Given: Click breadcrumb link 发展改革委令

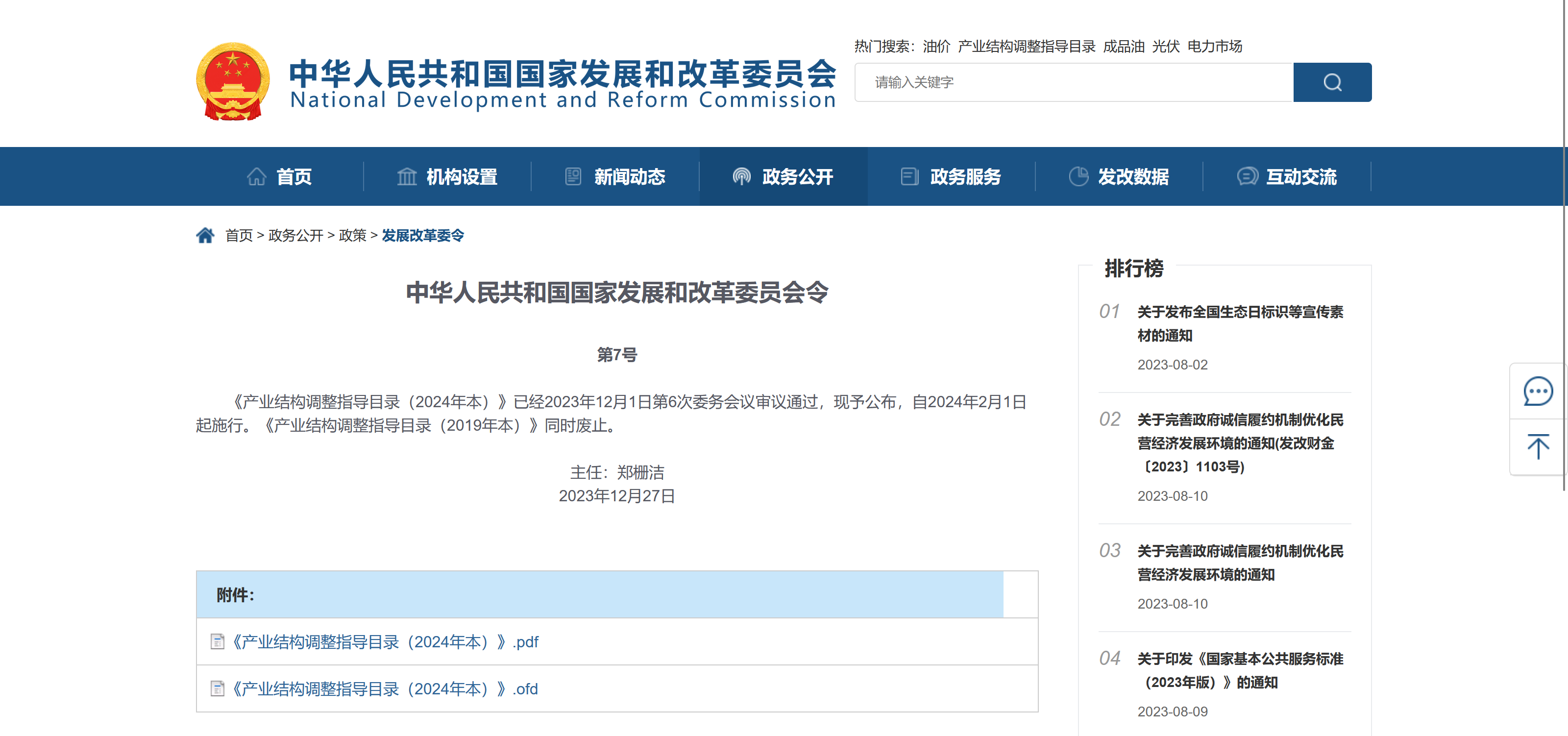Looking at the screenshot, I should (x=422, y=235).
